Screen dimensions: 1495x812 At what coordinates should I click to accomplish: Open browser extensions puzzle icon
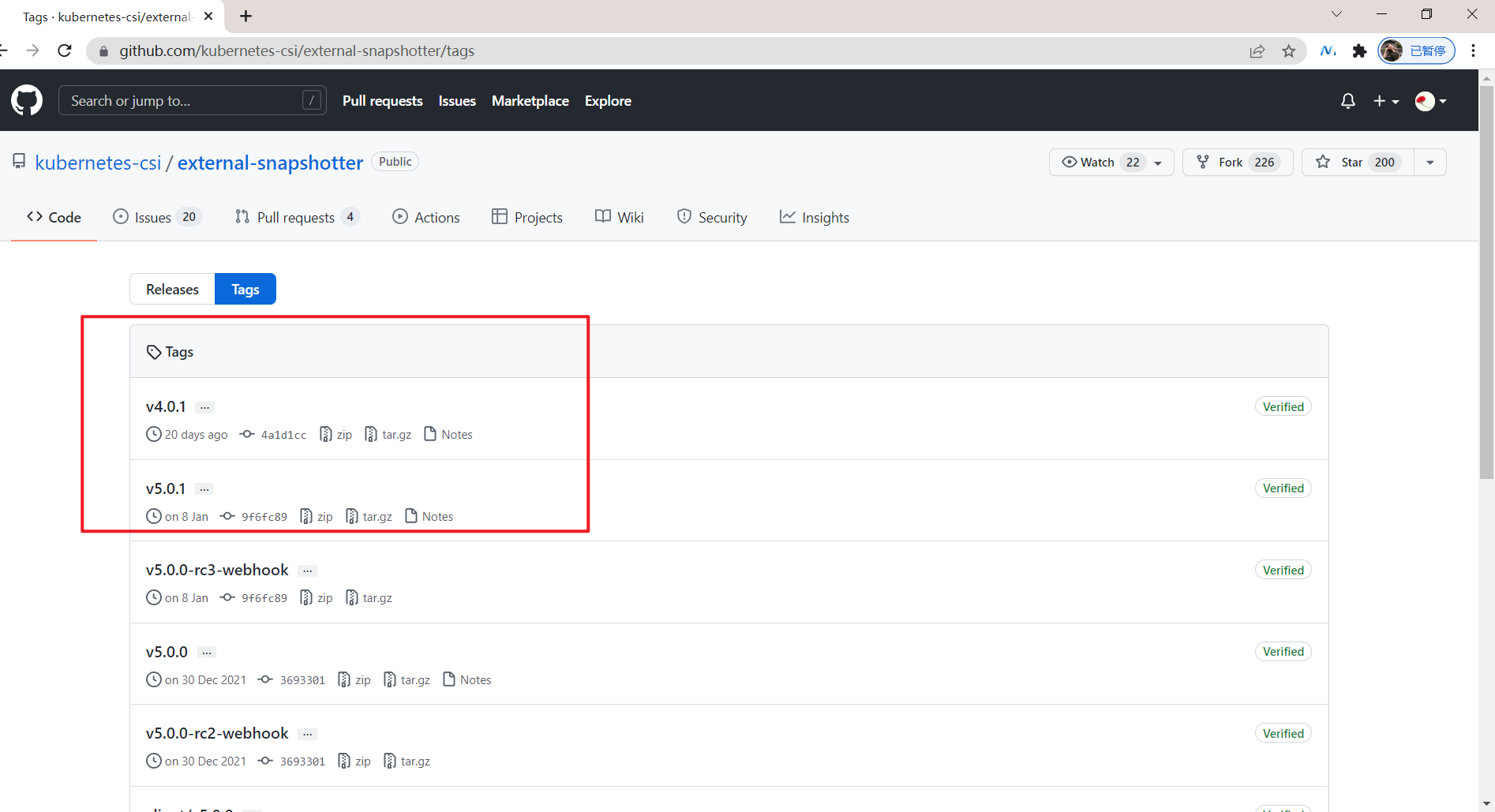click(x=1359, y=51)
